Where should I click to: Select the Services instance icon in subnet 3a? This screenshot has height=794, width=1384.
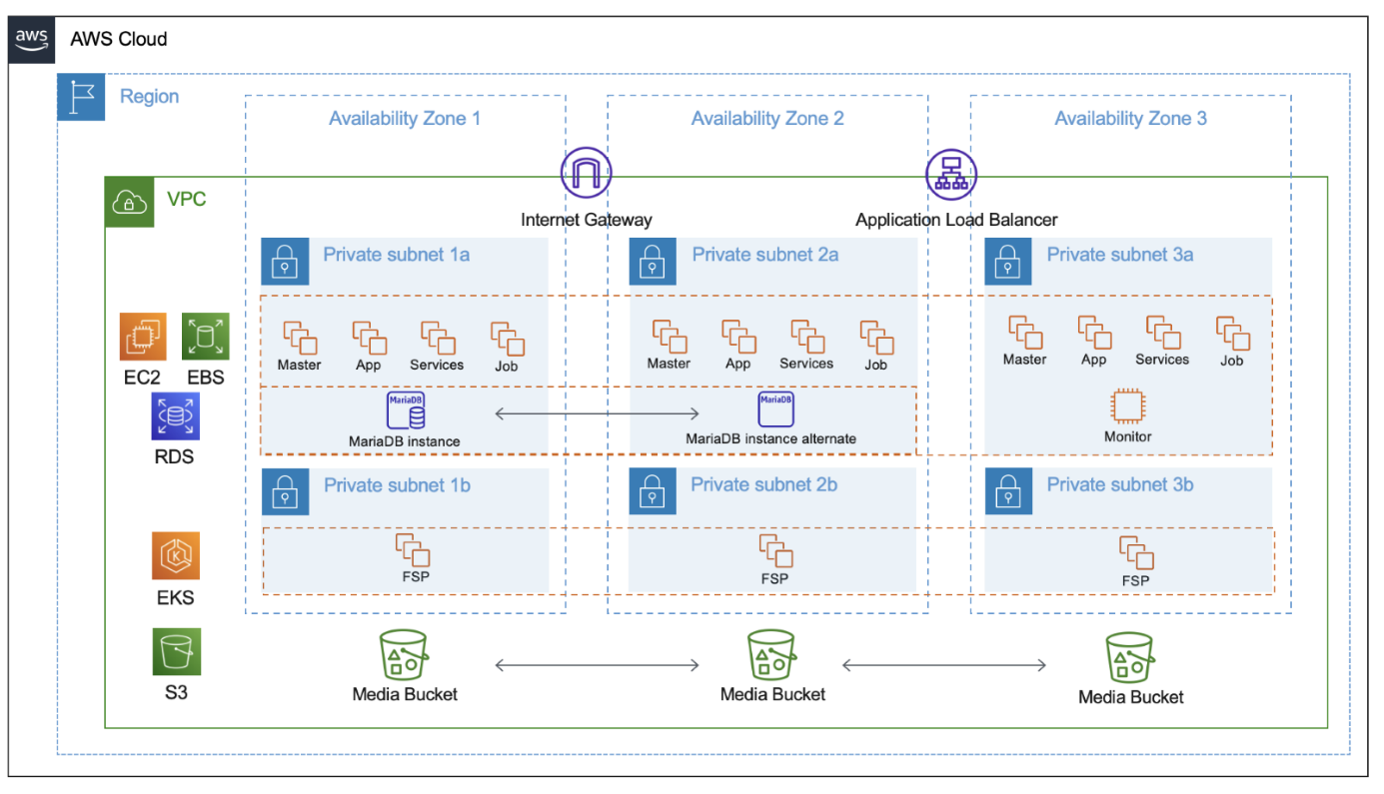click(x=1163, y=333)
